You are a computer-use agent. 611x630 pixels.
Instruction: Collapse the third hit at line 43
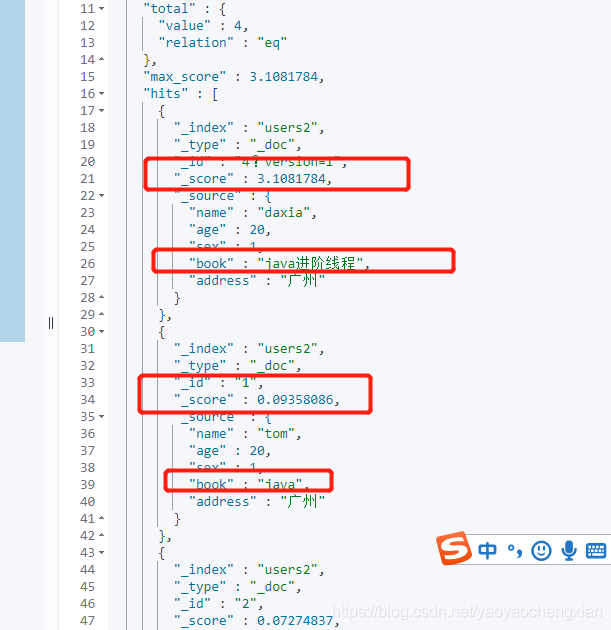[x=102, y=552]
